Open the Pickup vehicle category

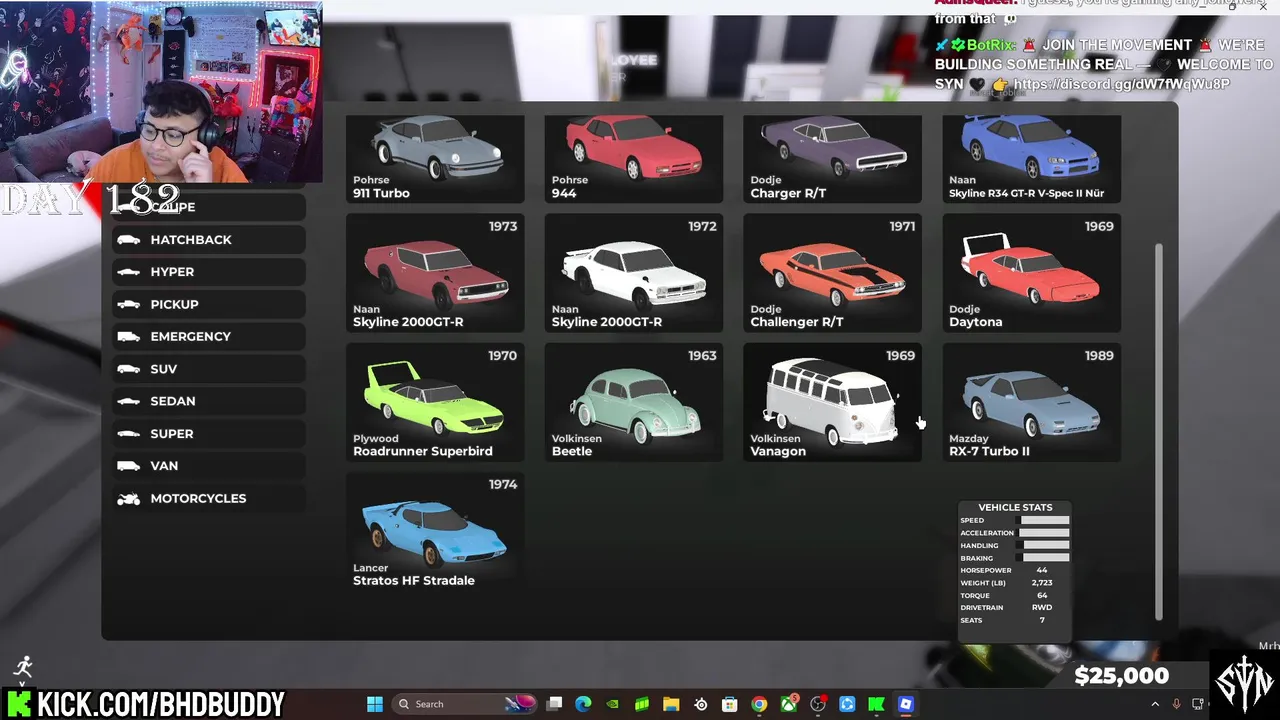coord(209,304)
